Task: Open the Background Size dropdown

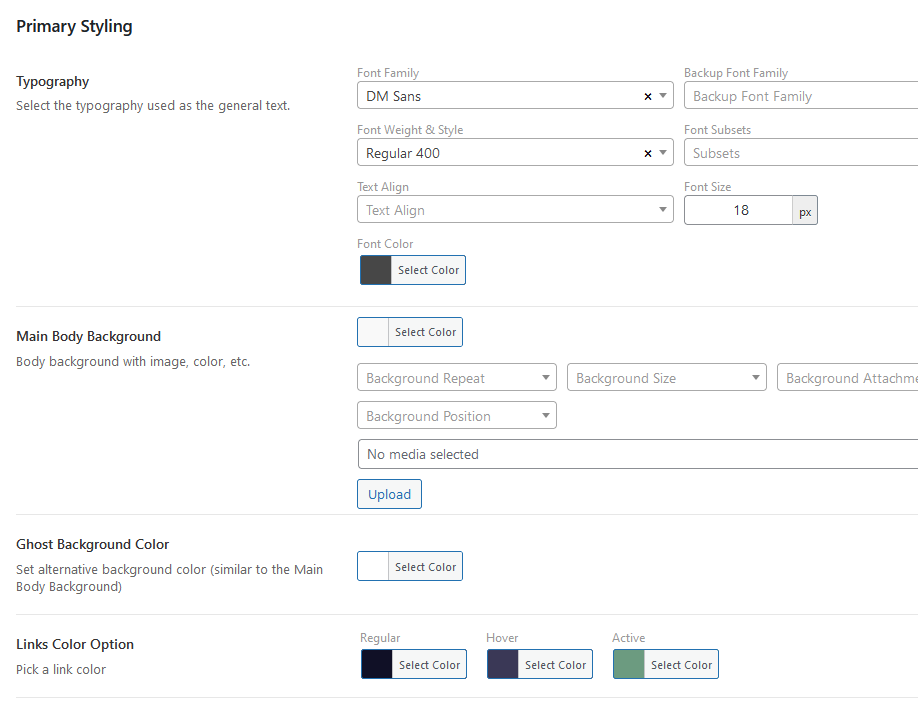Action: 755,378
